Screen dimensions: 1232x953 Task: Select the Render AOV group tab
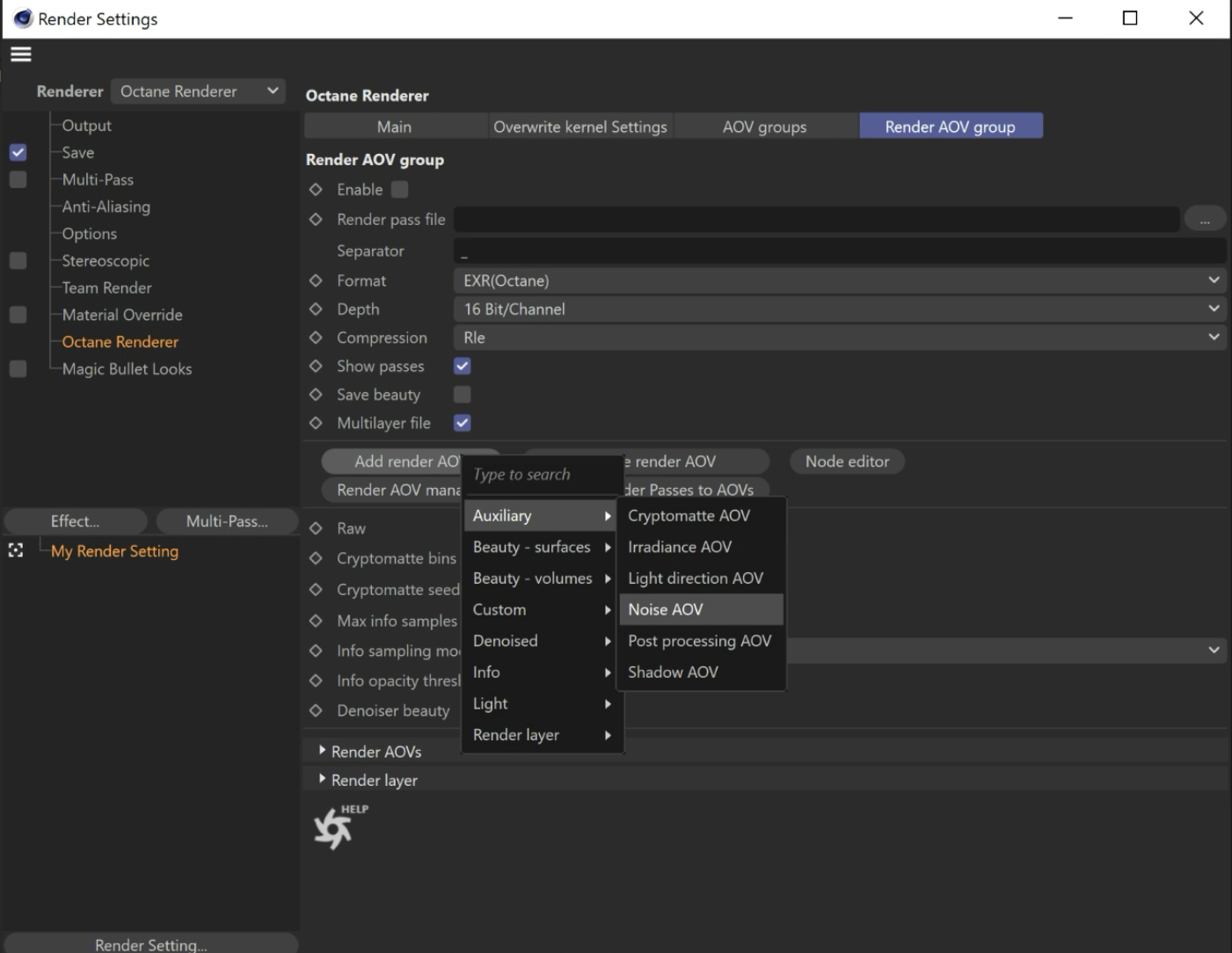pos(951,127)
